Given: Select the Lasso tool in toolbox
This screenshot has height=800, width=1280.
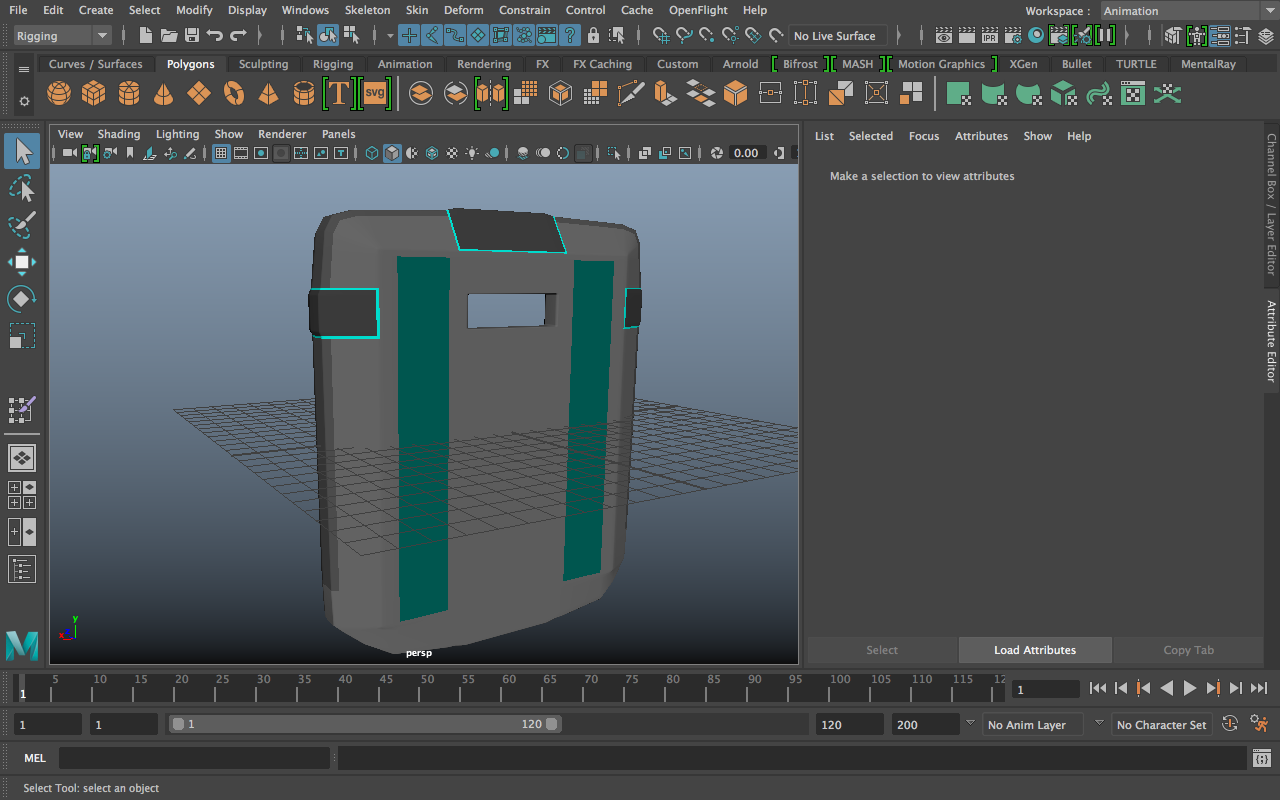Looking at the screenshot, I should (22, 188).
